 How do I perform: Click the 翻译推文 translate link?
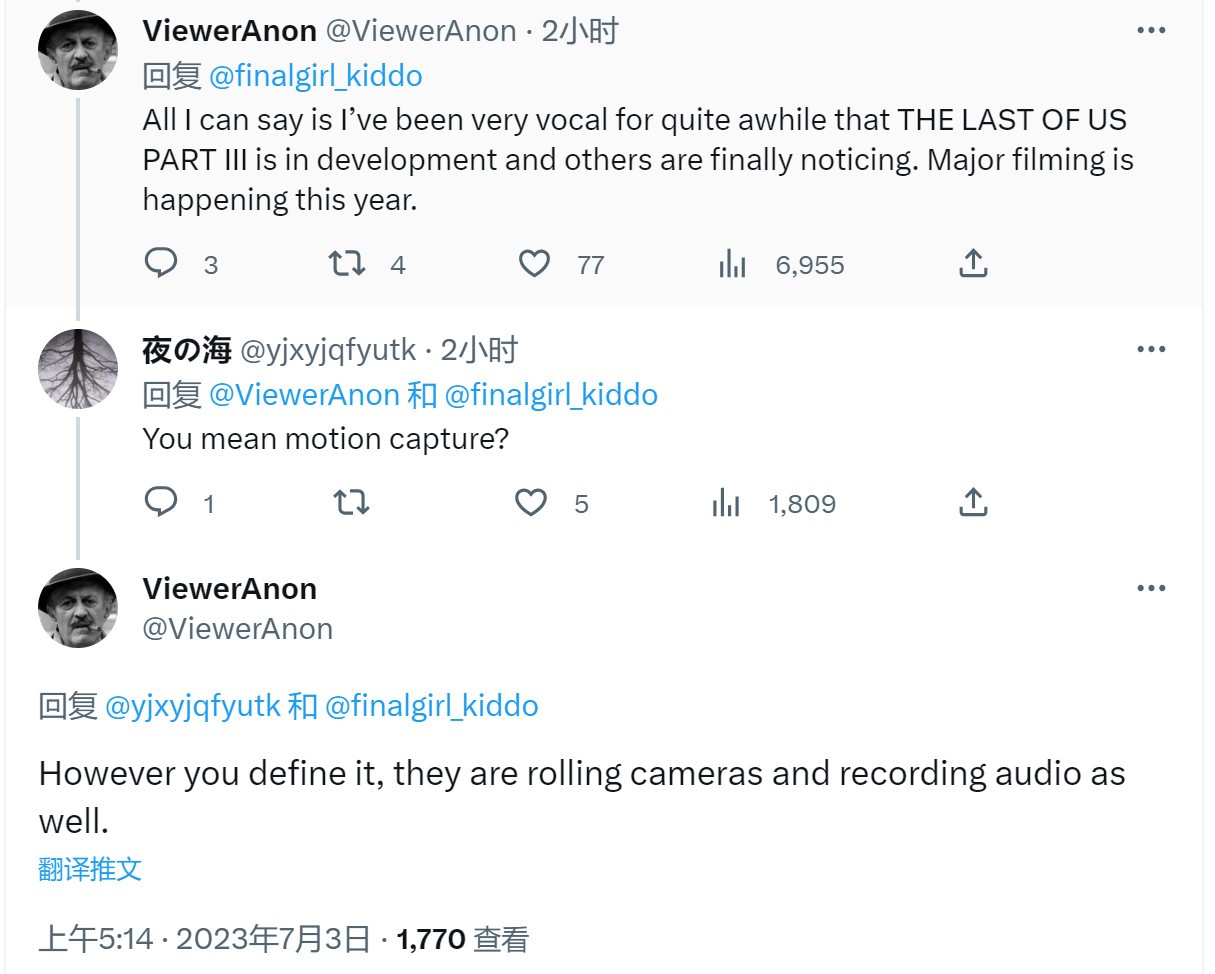coord(90,869)
